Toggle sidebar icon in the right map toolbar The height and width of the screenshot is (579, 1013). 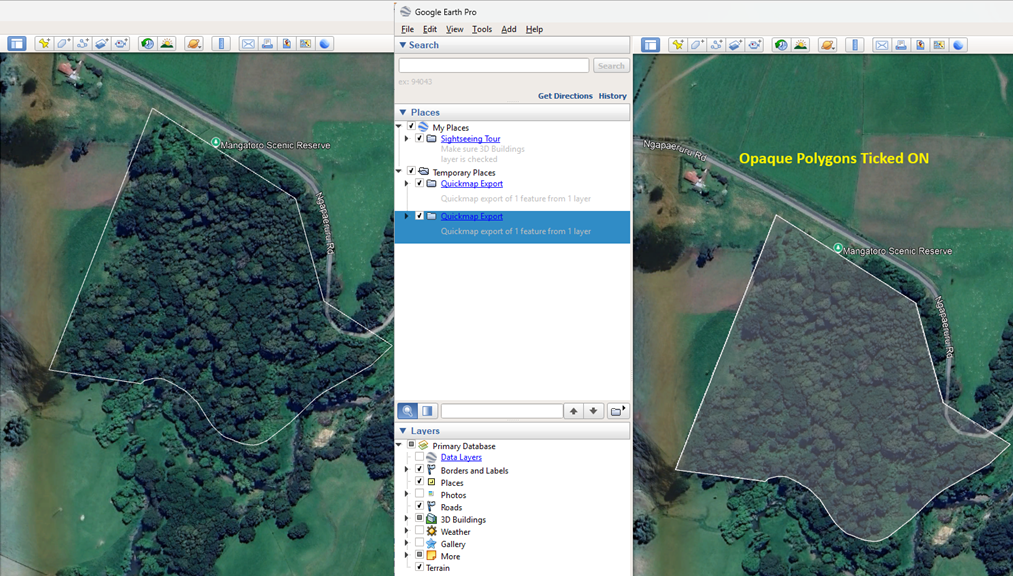[x=650, y=45]
